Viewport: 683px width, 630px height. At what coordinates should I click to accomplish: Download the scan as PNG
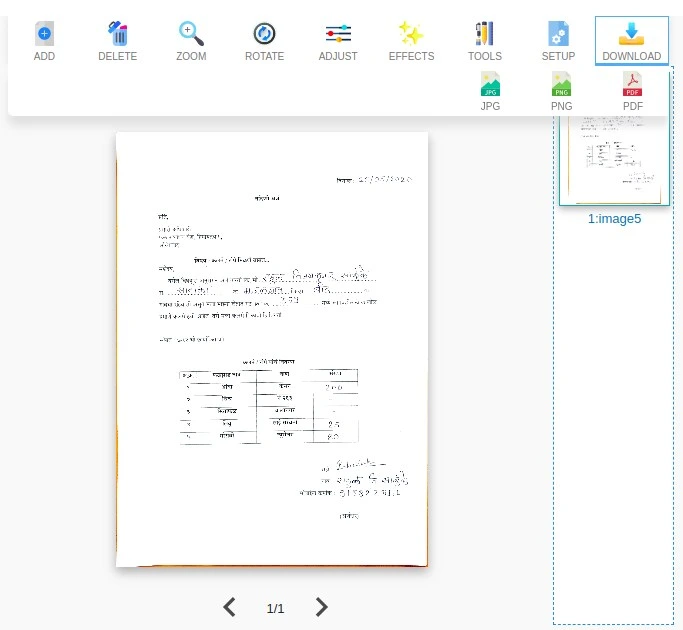(x=562, y=91)
